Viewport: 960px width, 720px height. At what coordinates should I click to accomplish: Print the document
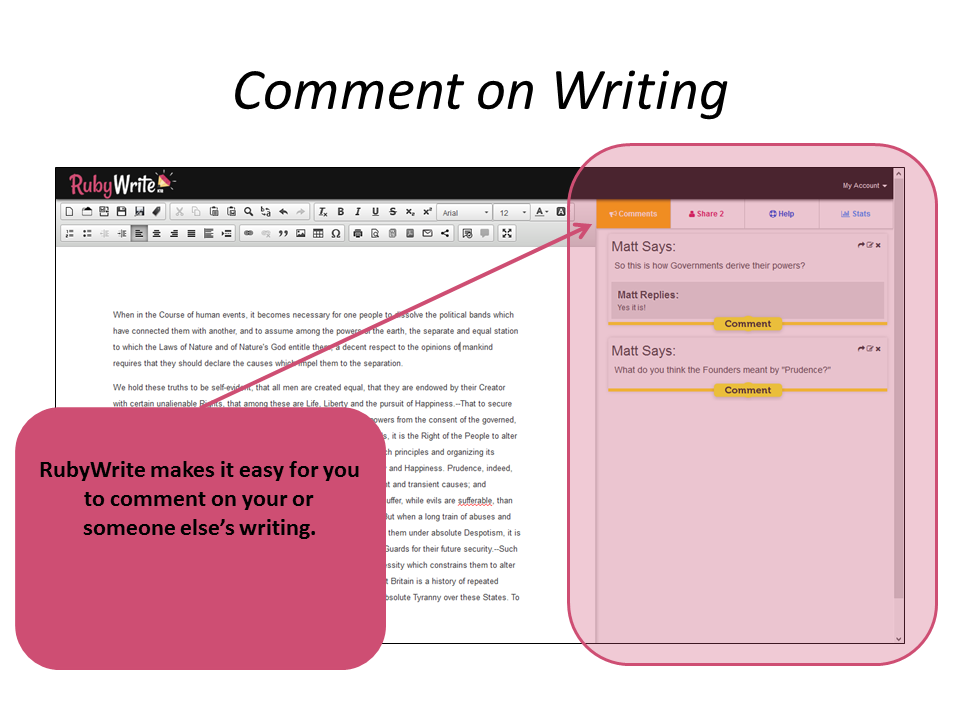pyautogui.click(x=358, y=233)
